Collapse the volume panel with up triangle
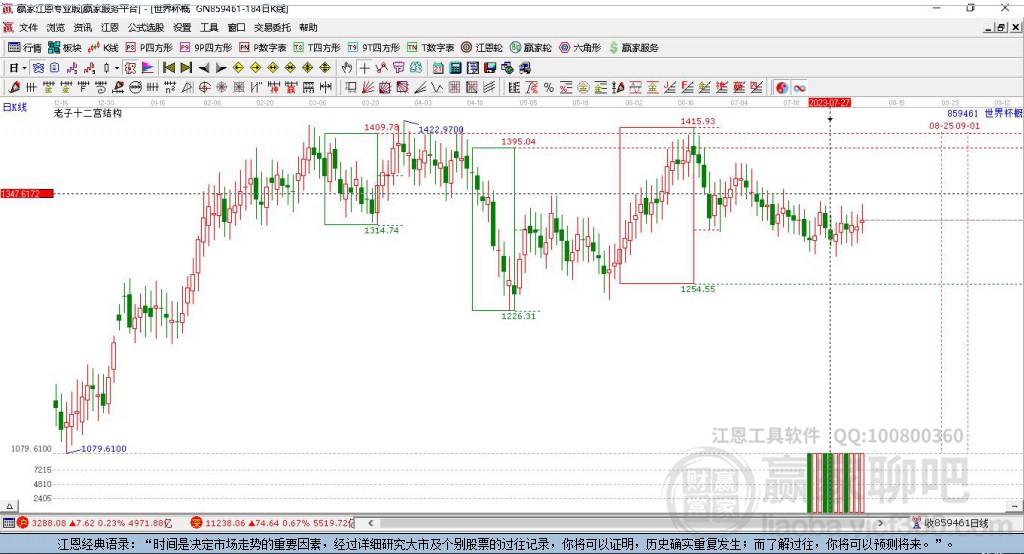Image resolution: width=1024 pixels, height=554 pixels. point(9,506)
